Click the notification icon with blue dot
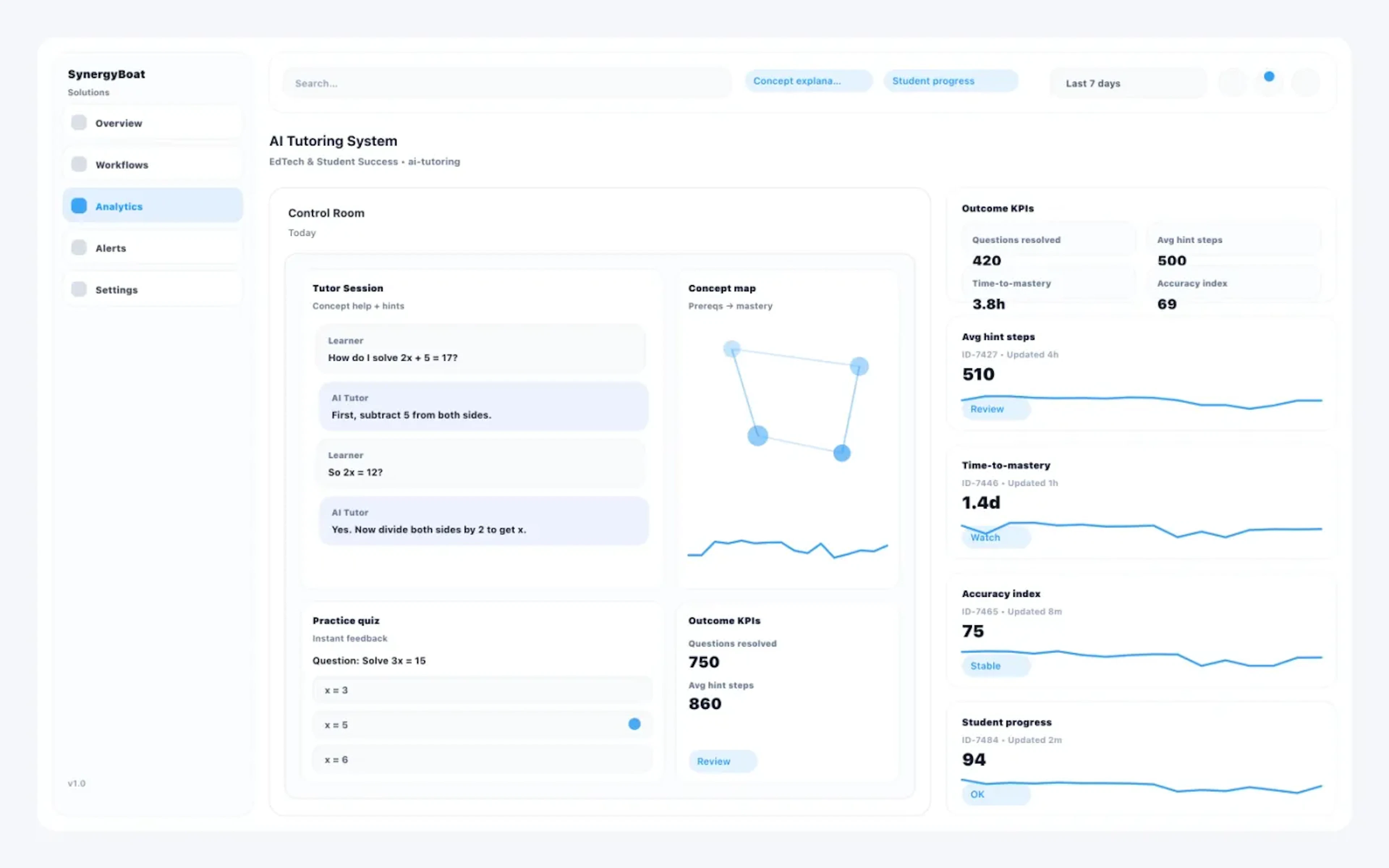Screen dimensions: 1389x868 pos(1269,82)
